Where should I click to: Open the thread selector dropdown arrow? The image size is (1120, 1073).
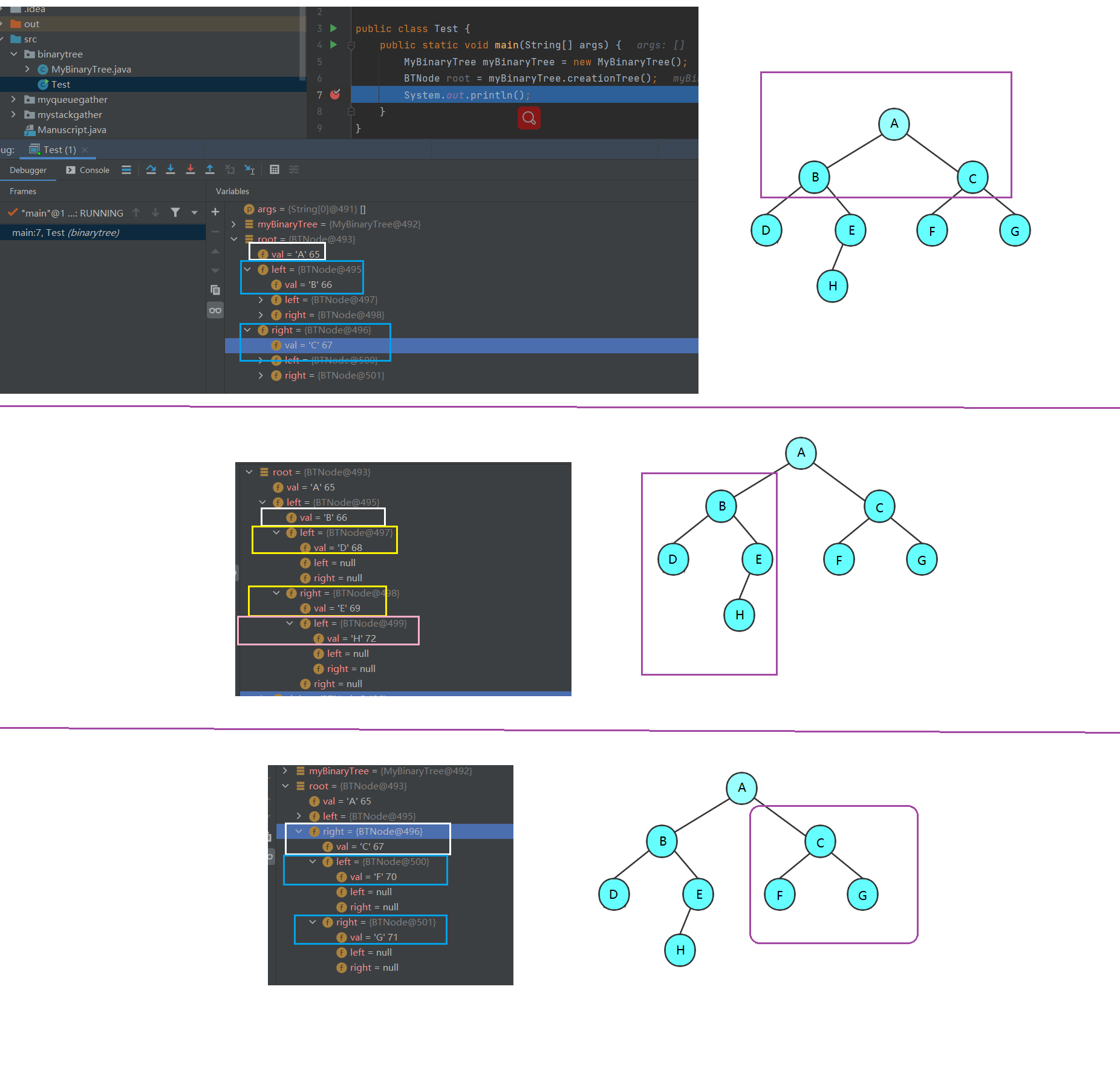click(x=195, y=213)
